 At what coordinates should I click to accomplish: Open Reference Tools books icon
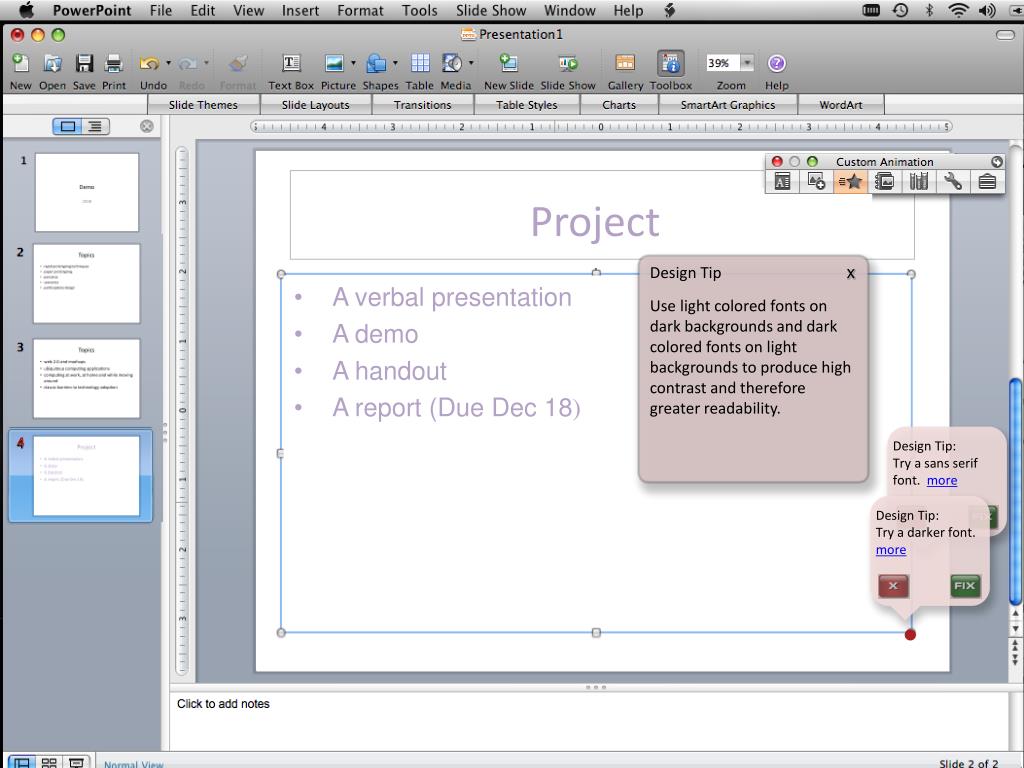(919, 182)
